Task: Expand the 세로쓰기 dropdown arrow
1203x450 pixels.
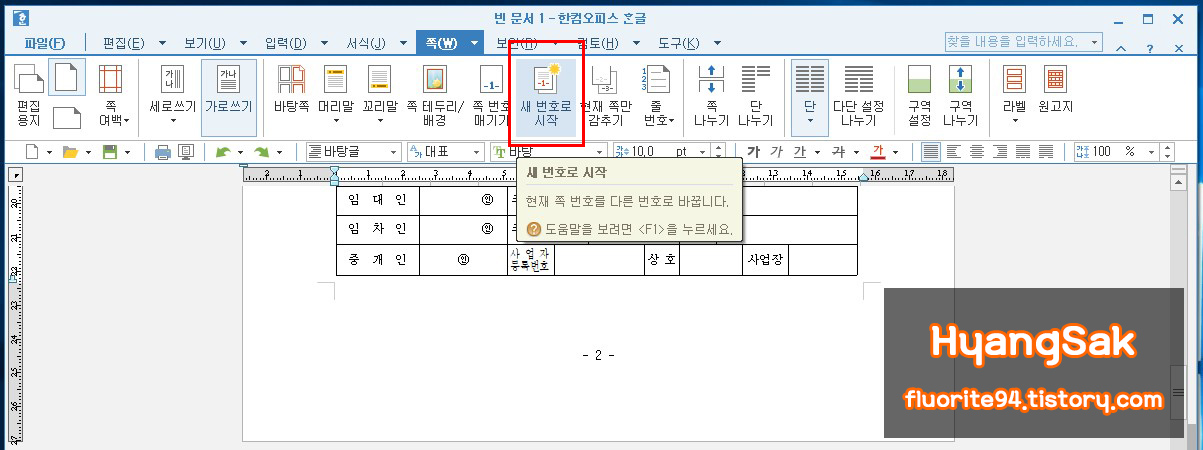Action: click(x=173, y=121)
